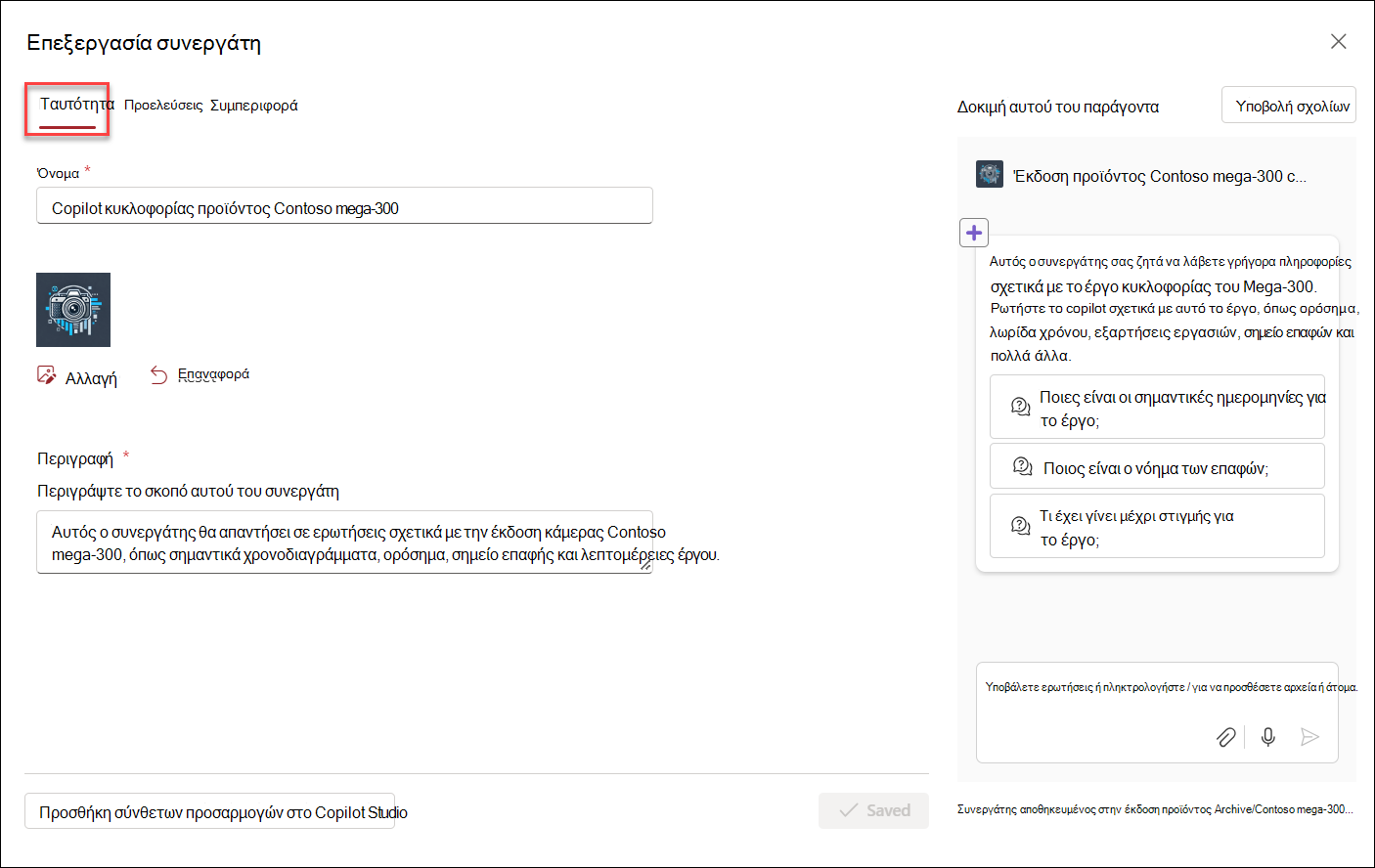Screen dimensions: 1375x868
Task: Click the Έκδοση προϊόντος Contoso mega-300 title
Action: tap(1159, 176)
